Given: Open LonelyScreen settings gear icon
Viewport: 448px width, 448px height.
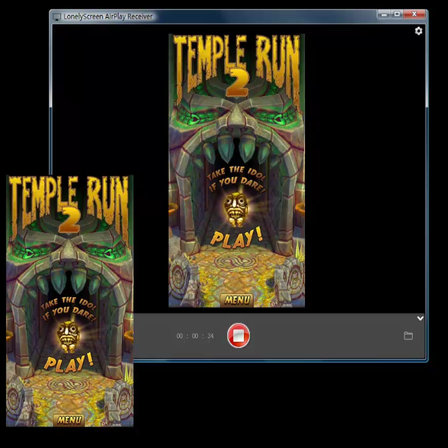Looking at the screenshot, I should point(418,31).
